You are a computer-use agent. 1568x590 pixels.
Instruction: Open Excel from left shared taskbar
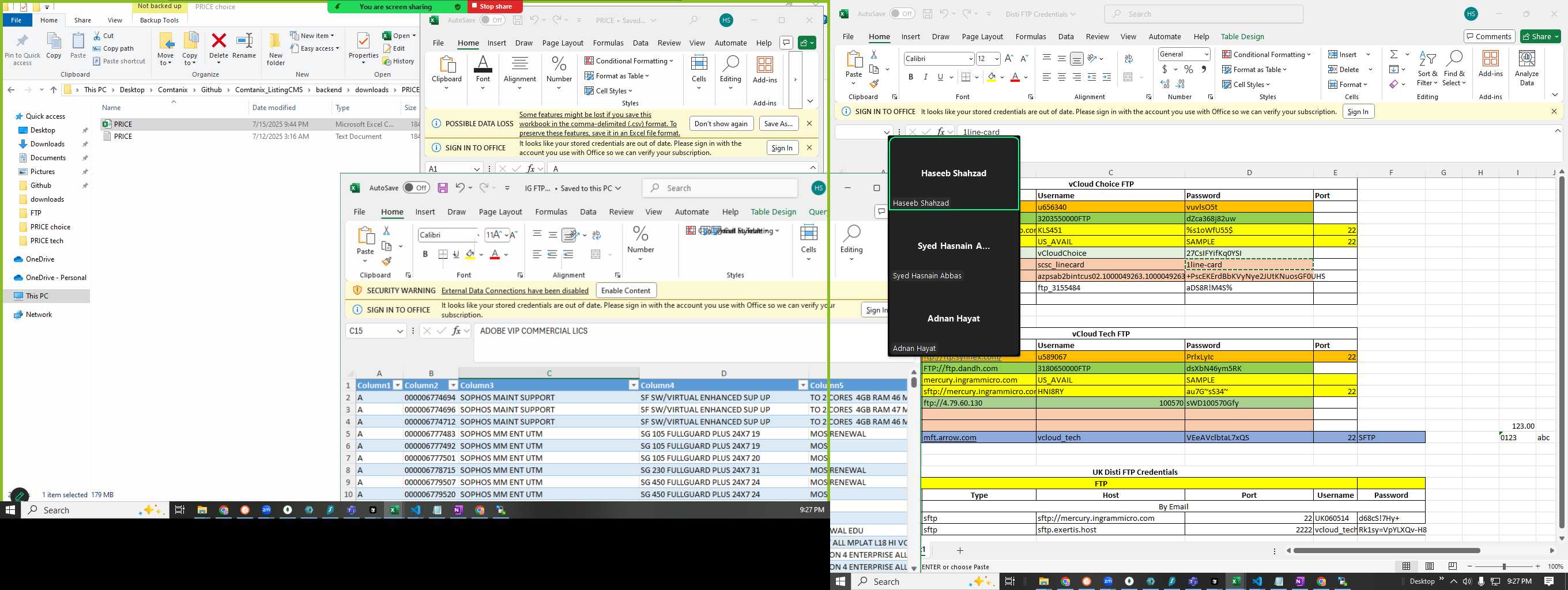[x=394, y=510]
